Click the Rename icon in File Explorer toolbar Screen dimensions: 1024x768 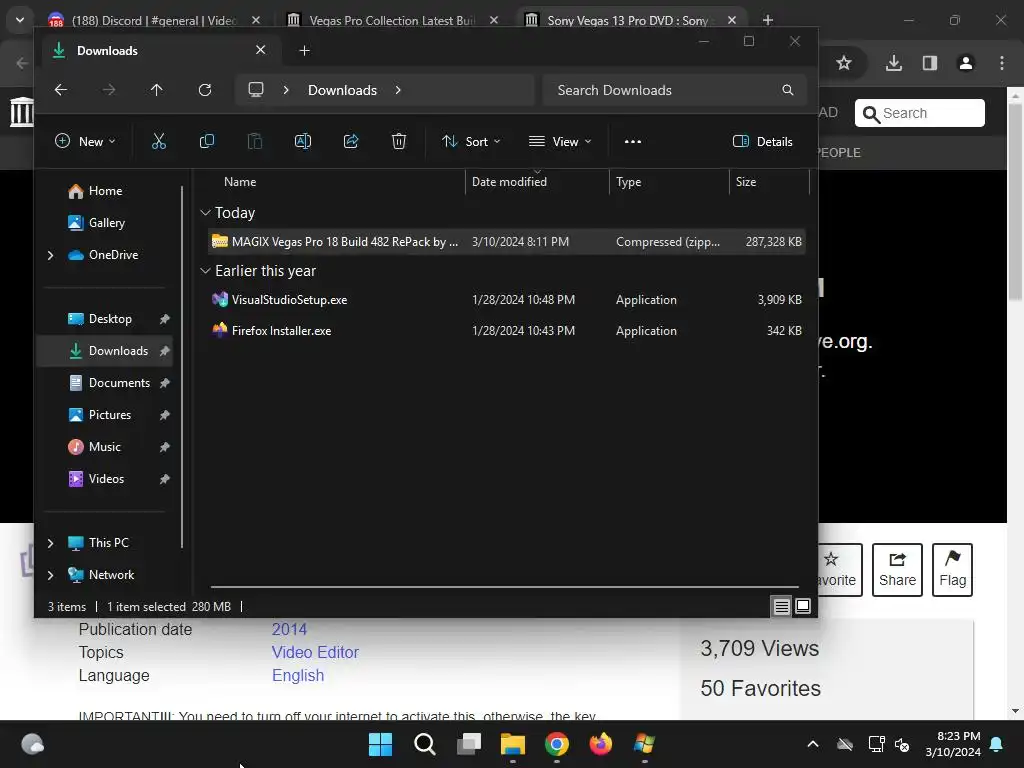[x=303, y=141]
